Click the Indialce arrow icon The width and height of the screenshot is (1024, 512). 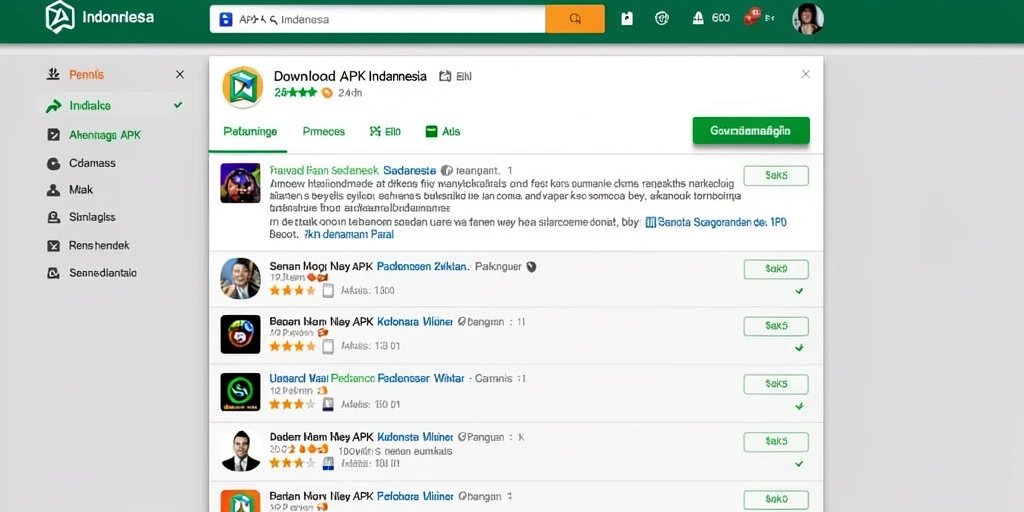point(53,106)
